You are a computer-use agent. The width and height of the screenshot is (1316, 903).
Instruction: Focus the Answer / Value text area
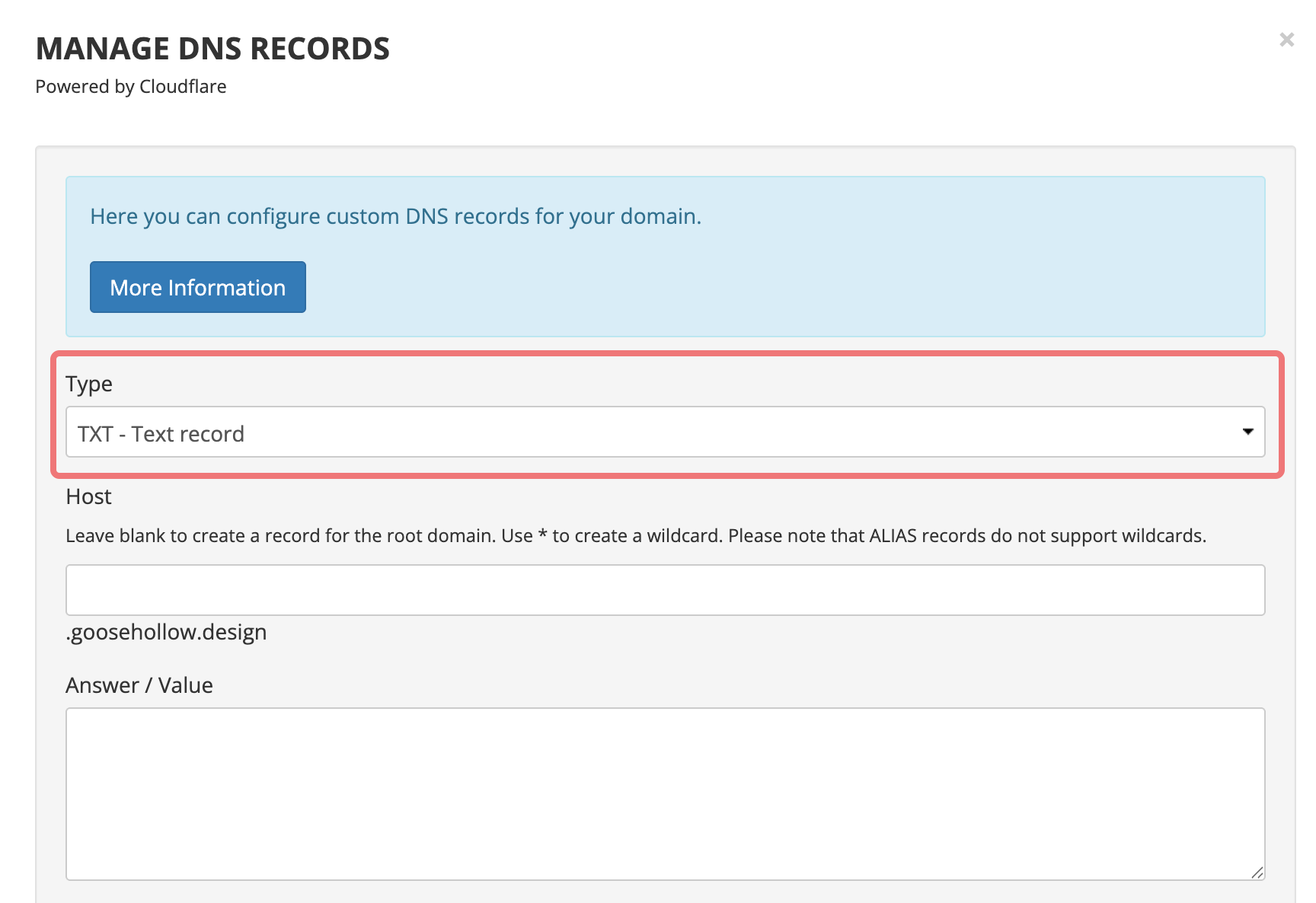click(x=666, y=794)
